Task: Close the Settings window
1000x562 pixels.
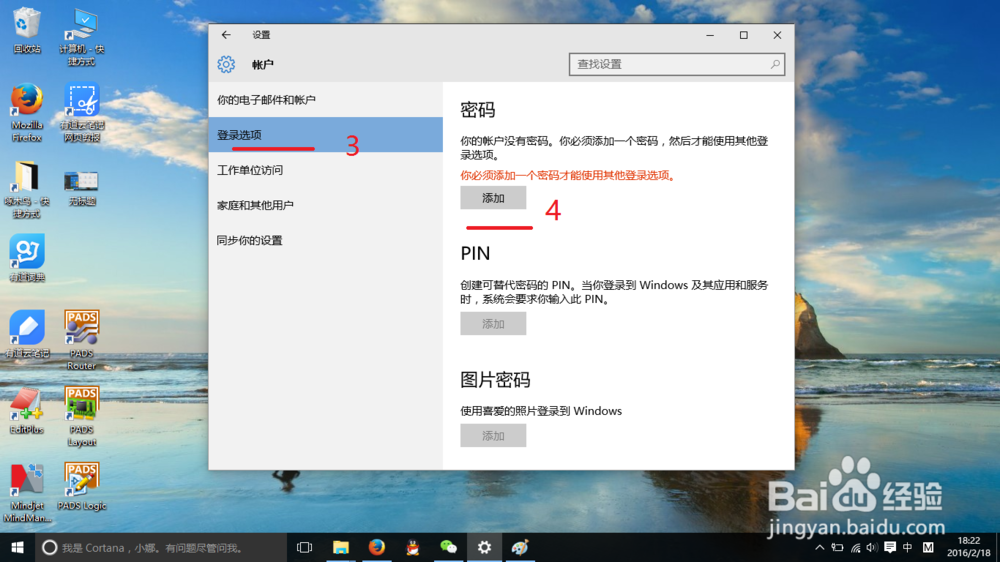Action: click(x=777, y=35)
